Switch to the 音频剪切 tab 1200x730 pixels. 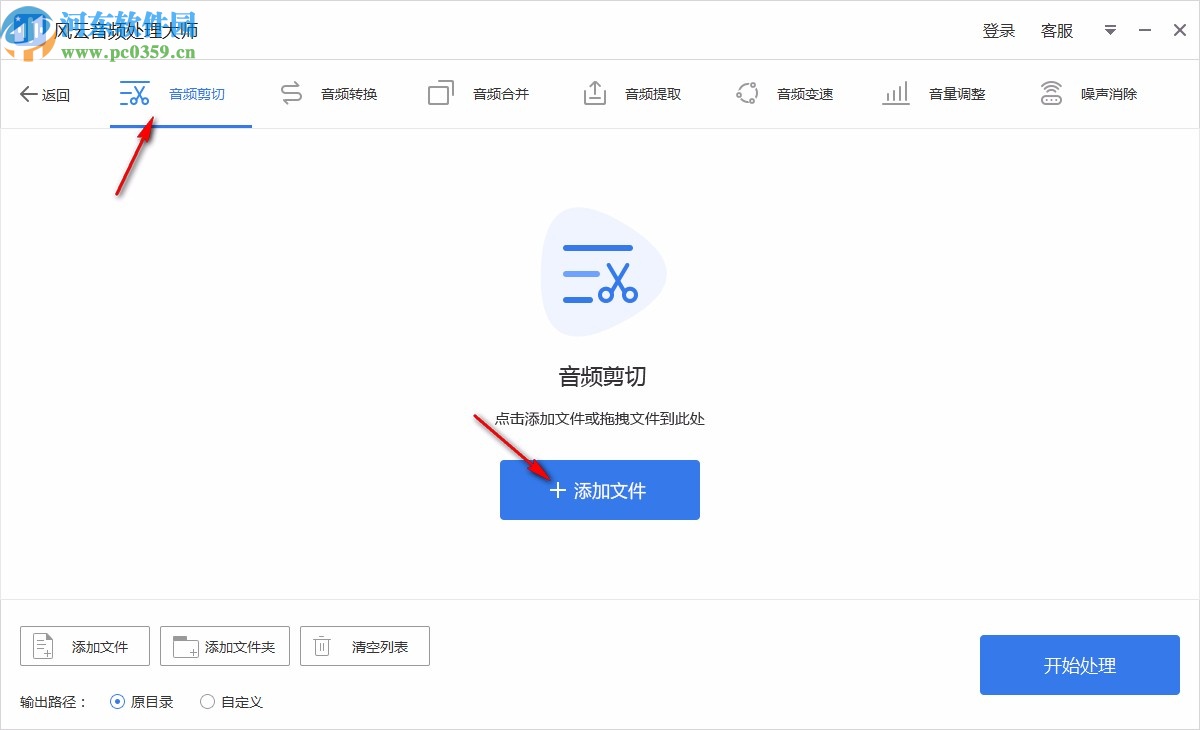pos(180,93)
